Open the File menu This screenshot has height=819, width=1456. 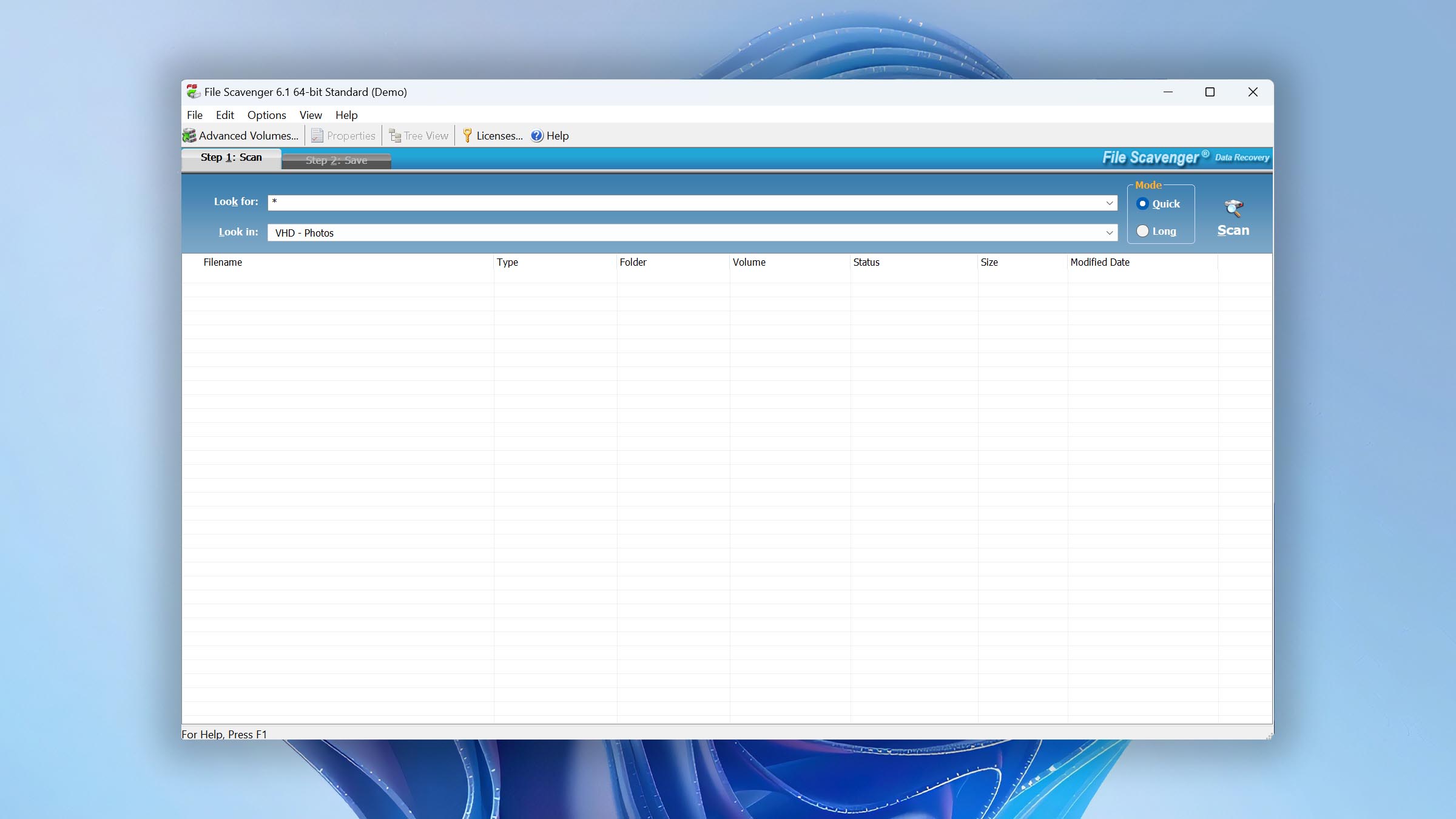pyautogui.click(x=195, y=115)
